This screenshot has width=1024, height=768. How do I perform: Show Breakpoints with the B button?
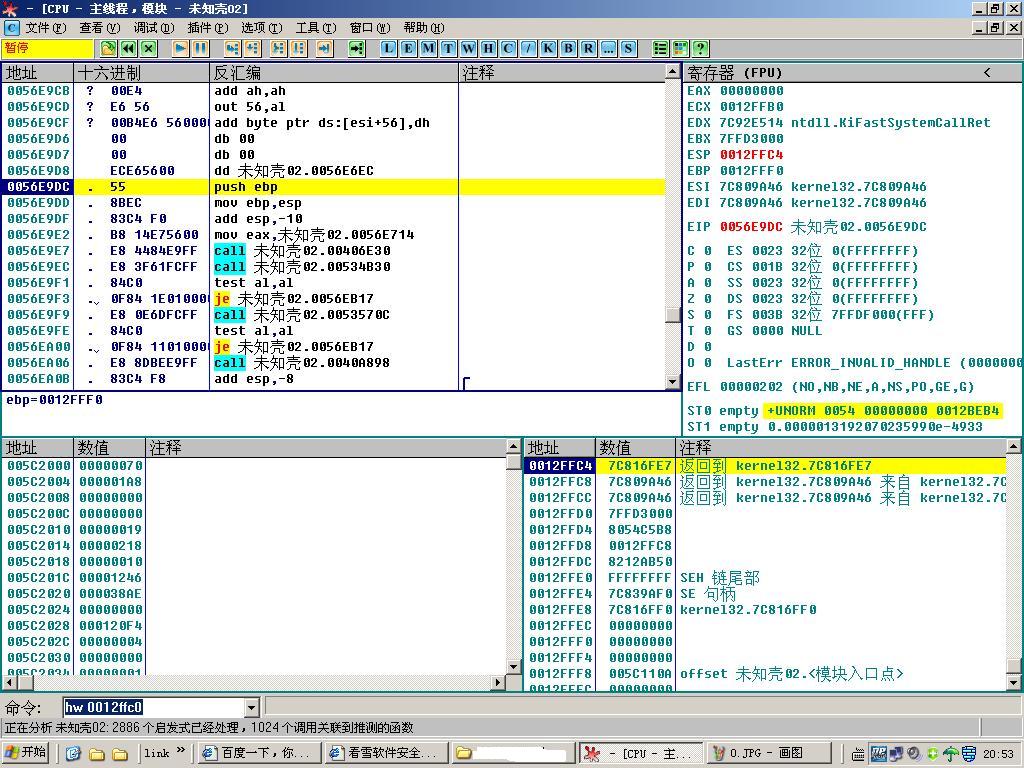[x=568, y=48]
